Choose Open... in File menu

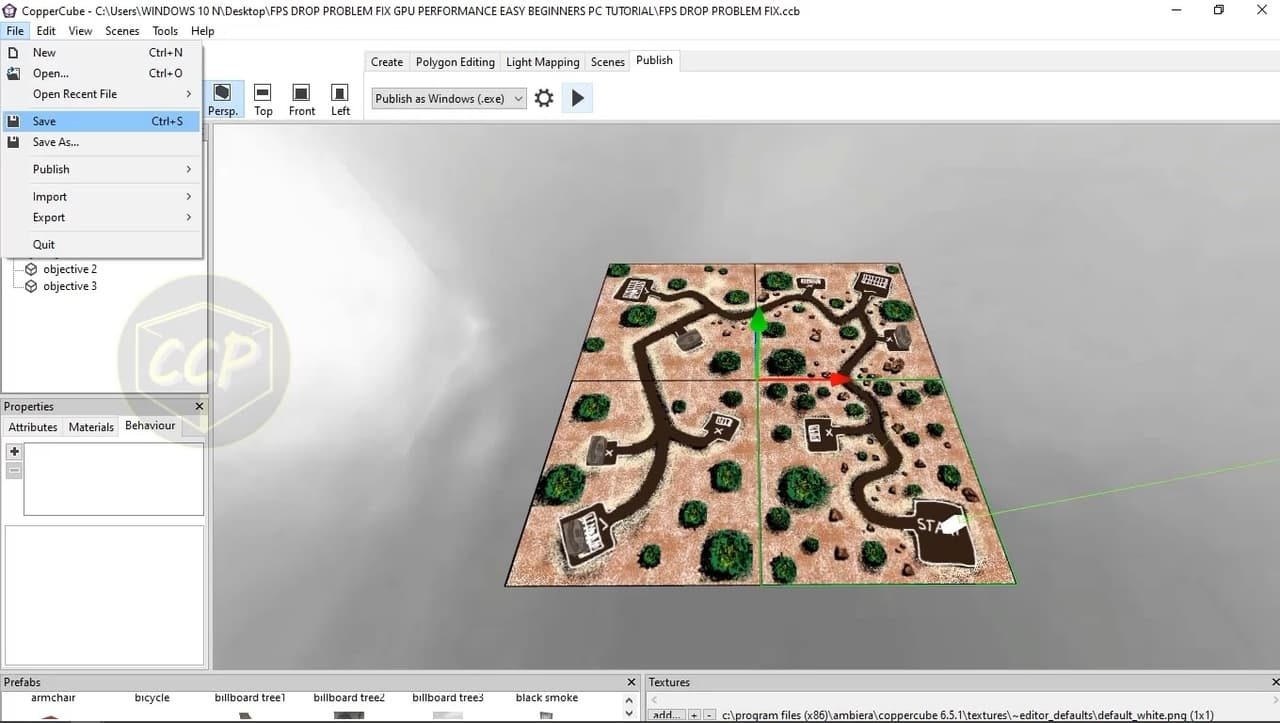click(x=101, y=73)
